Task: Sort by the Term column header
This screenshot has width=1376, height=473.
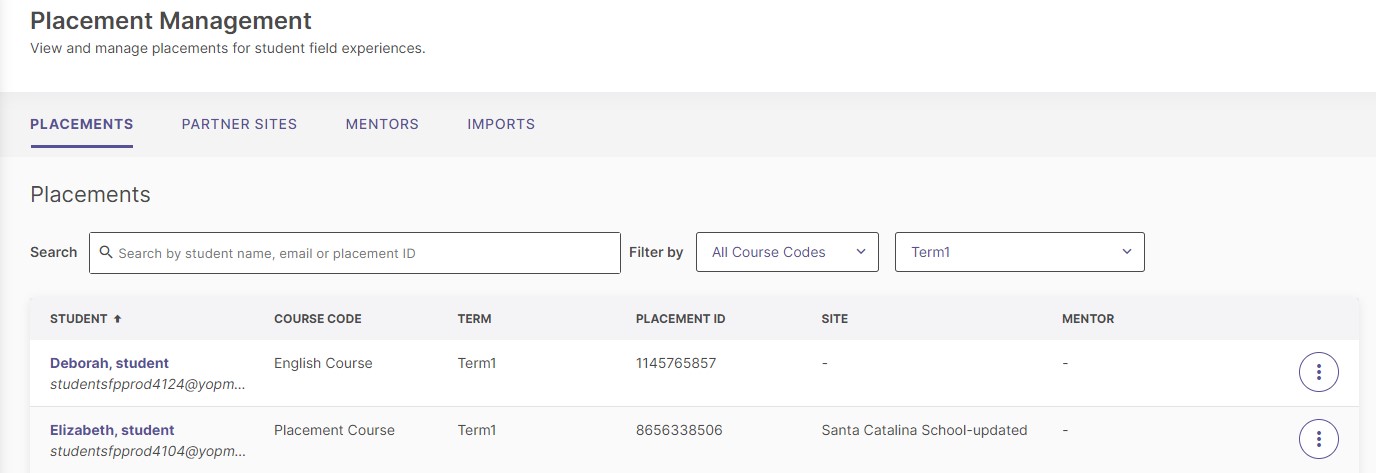Action: coord(474,319)
